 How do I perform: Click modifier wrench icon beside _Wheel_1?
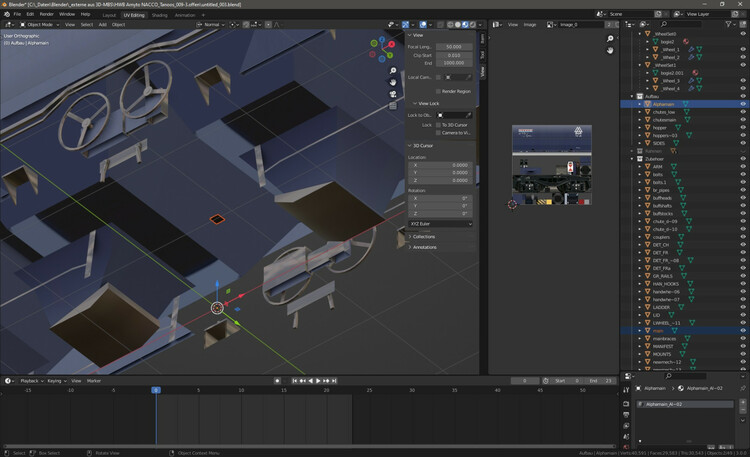pos(691,49)
